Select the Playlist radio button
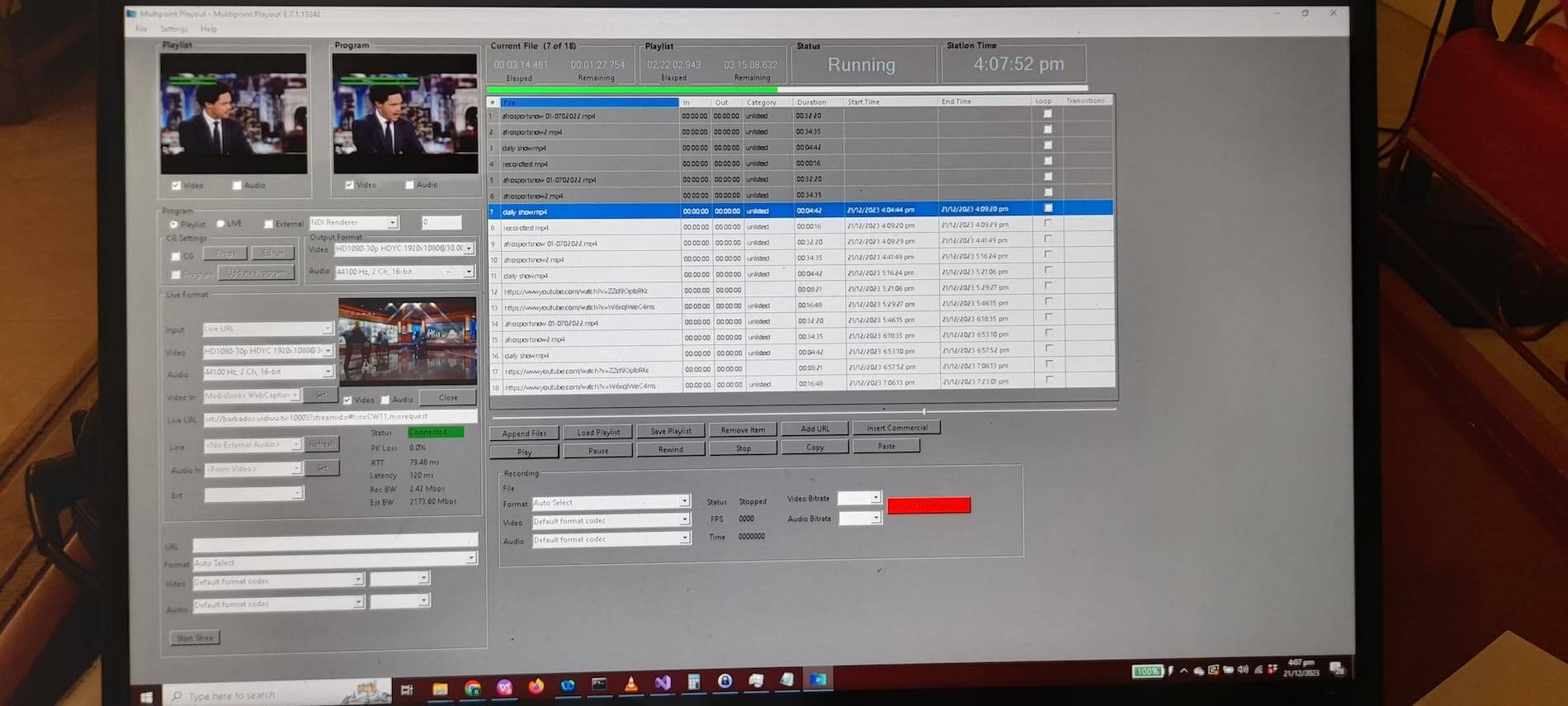 (x=173, y=225)
